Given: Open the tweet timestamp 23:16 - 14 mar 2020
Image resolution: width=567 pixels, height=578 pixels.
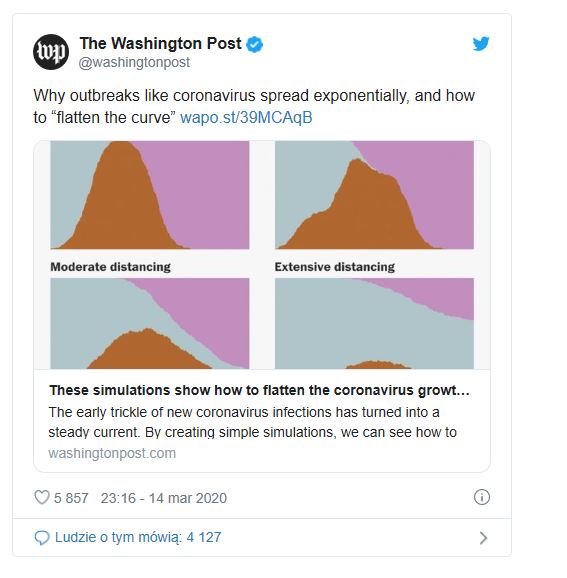Looking at the screenshot, I should [164, 498].
